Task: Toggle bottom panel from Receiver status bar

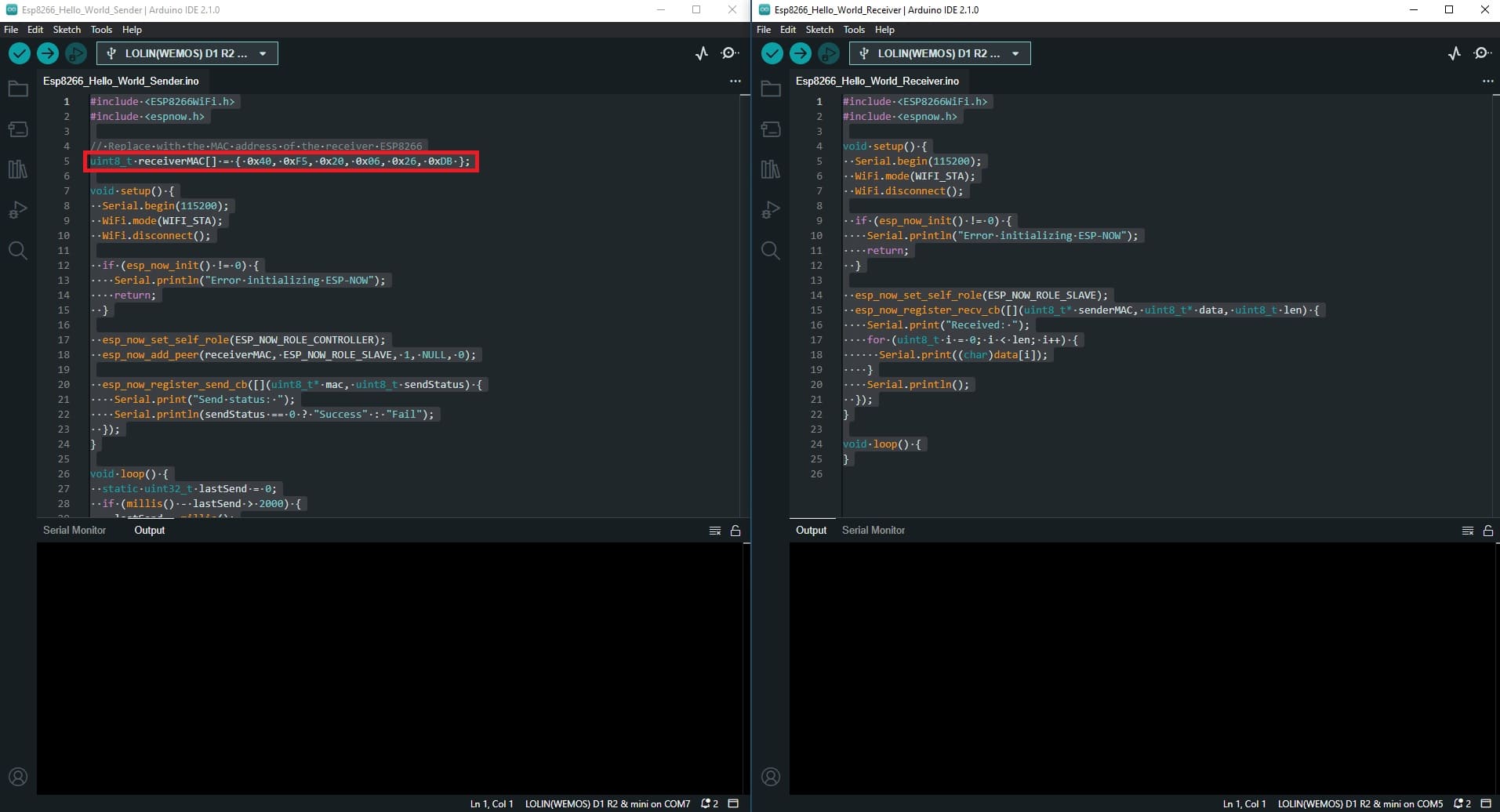Action: pyautogui.click(x=1486, y=803)
